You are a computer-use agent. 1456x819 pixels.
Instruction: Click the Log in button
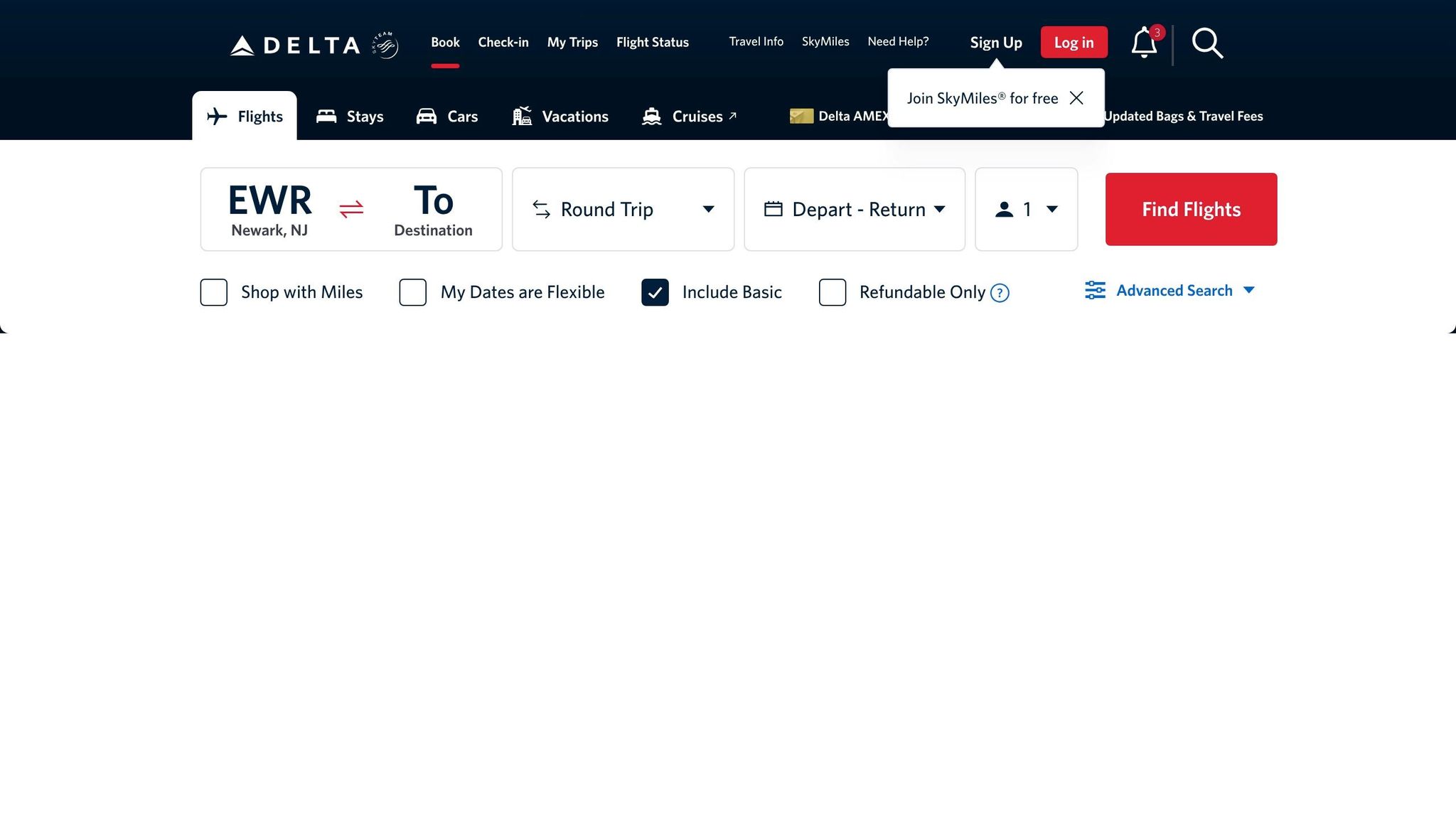coord(1074,43)
